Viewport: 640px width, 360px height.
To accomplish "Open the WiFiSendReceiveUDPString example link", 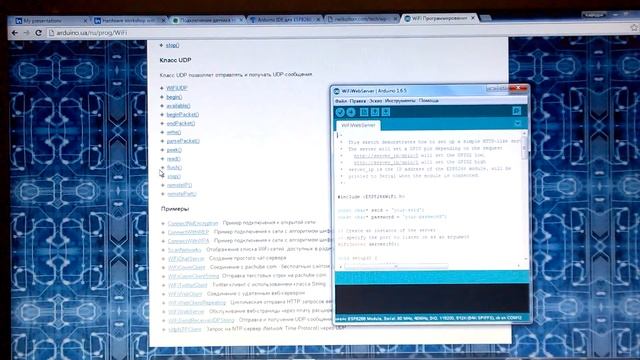I will coord(201,320).
